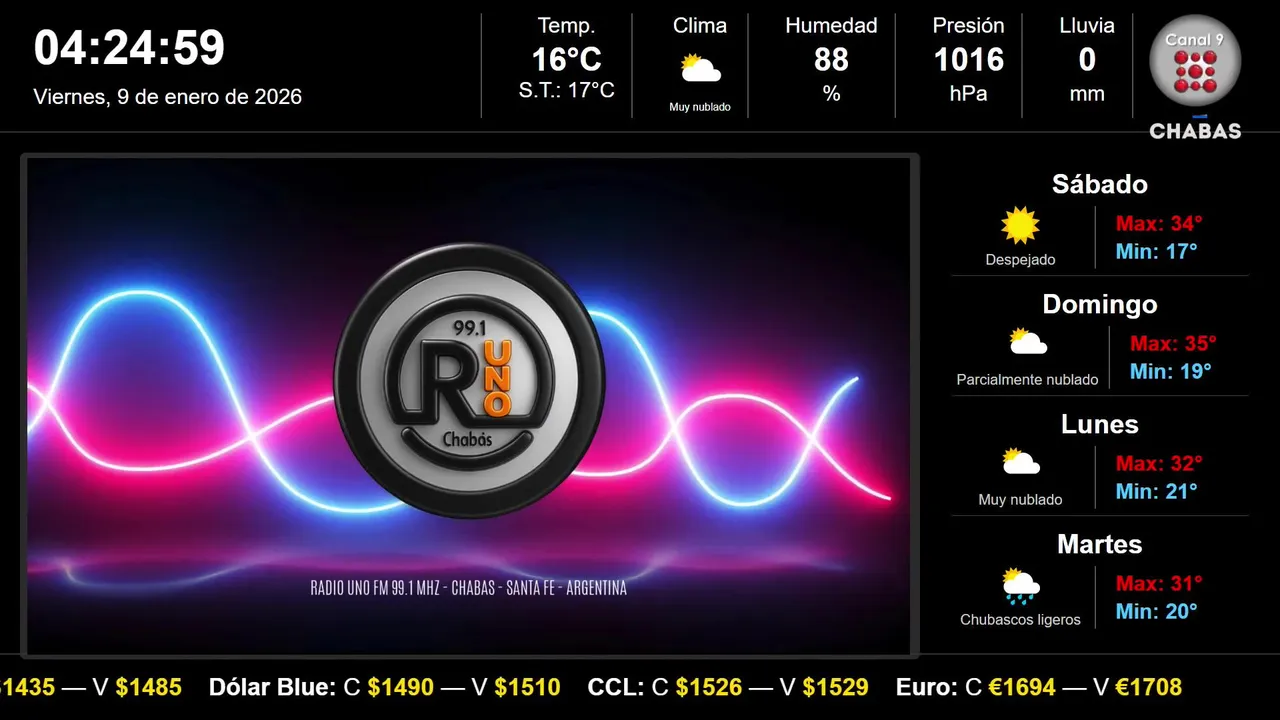Click the temperature value 16°C
1280x720 pixels.
[x=566, y=60]
